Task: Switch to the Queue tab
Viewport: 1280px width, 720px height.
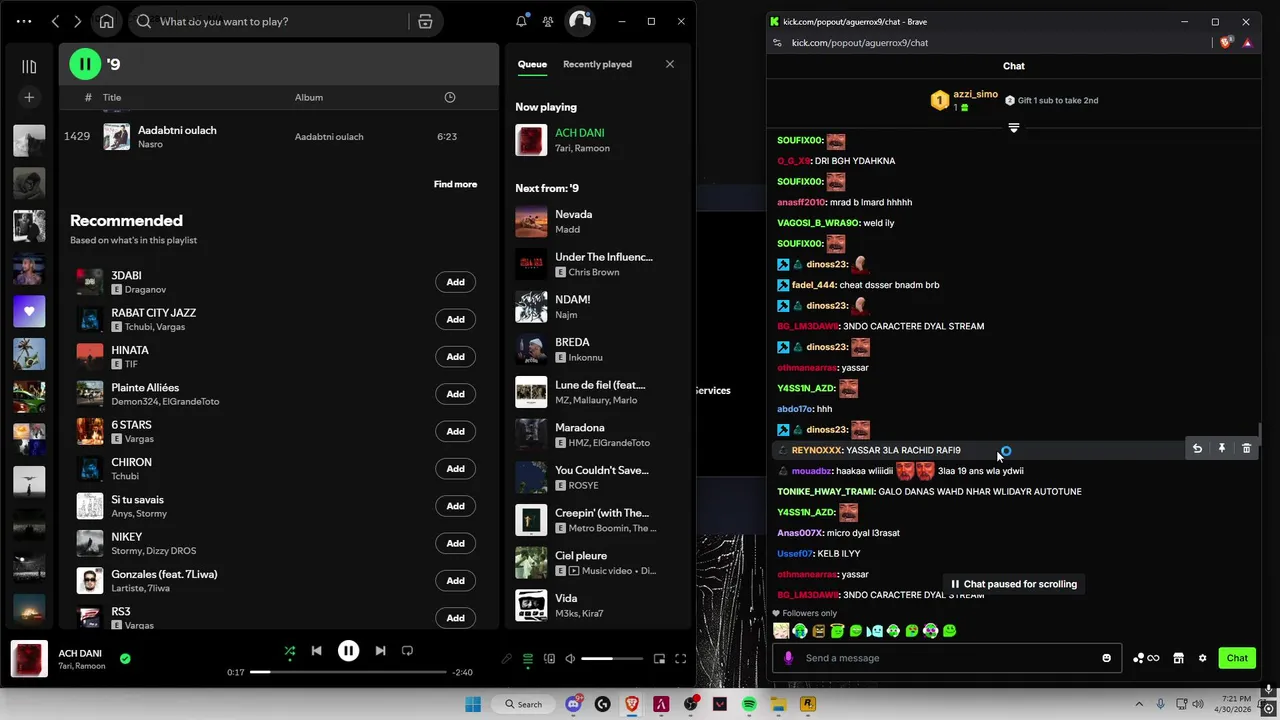Action: pyautogui.click(x=532, y=64)
